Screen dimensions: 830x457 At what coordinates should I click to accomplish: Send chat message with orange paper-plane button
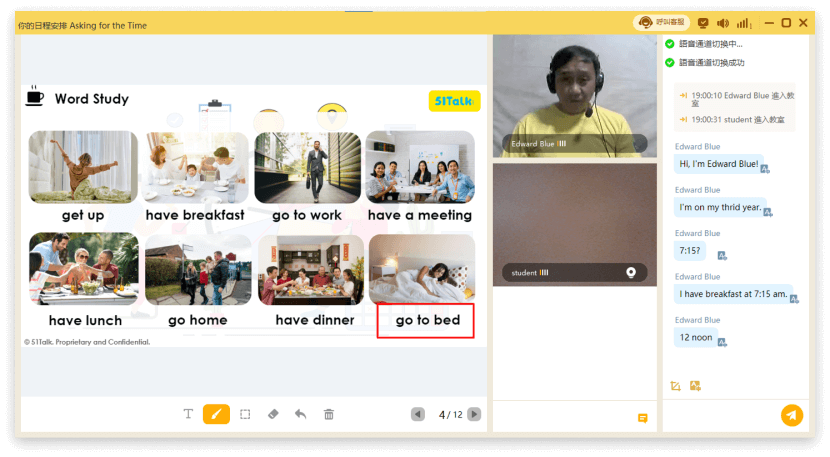(x=791, y=415)
